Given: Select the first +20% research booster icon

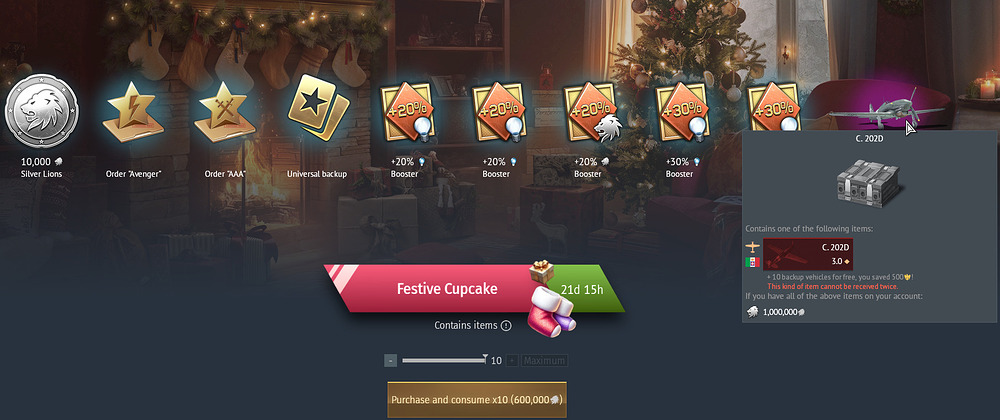Looking at the screenshot, I should [408, 112].
